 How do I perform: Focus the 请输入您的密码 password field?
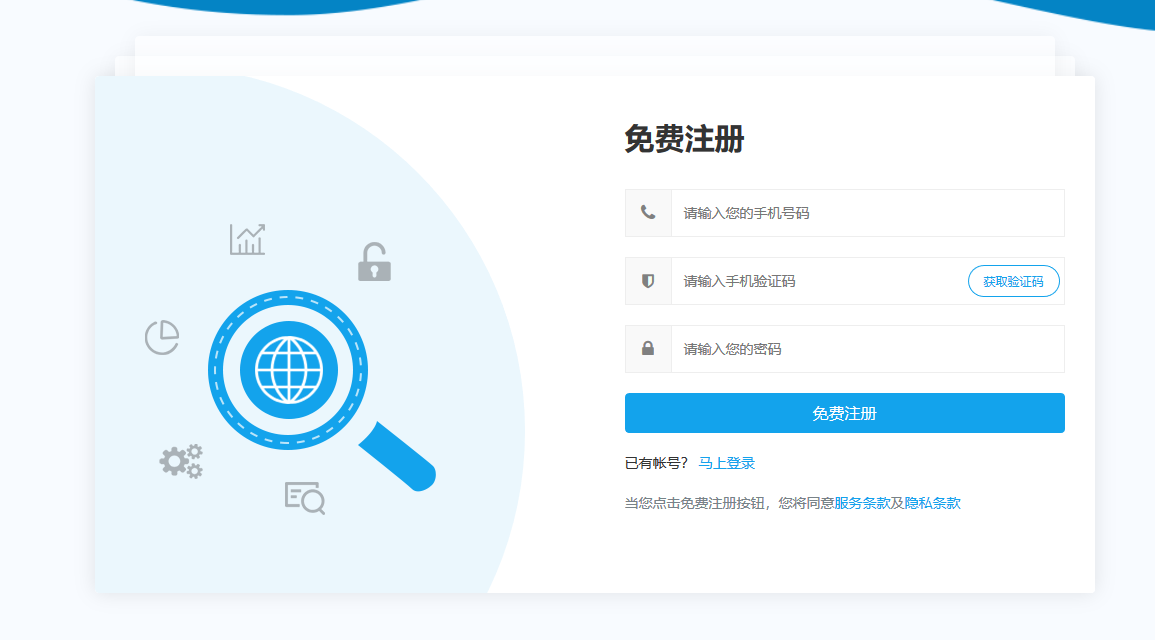click(x=866, y=349)
